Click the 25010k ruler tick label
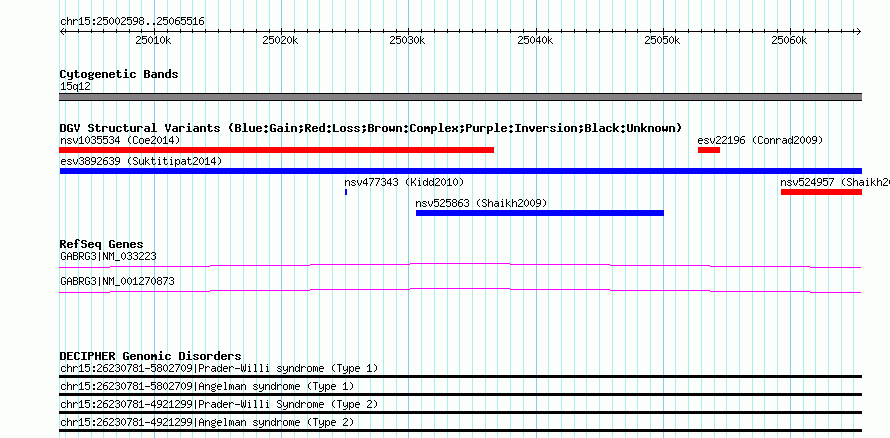890x438 pixels. click(x=154, y=40)
